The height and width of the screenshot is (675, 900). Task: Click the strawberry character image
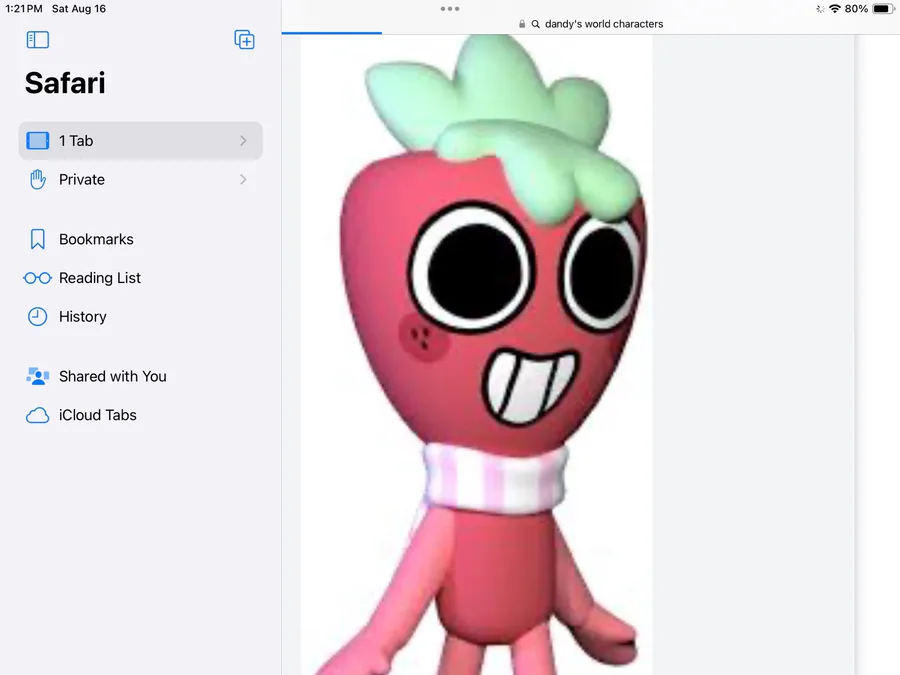(476, 355)
